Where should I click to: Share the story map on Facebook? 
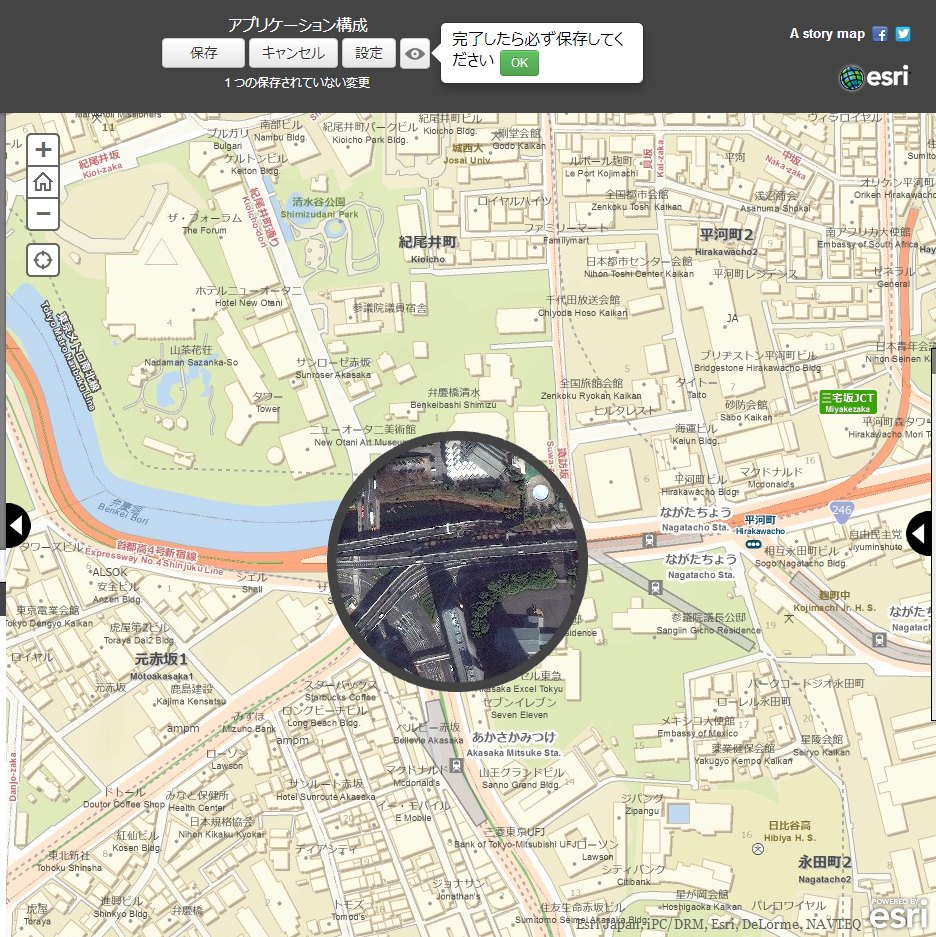click(880, 34)
